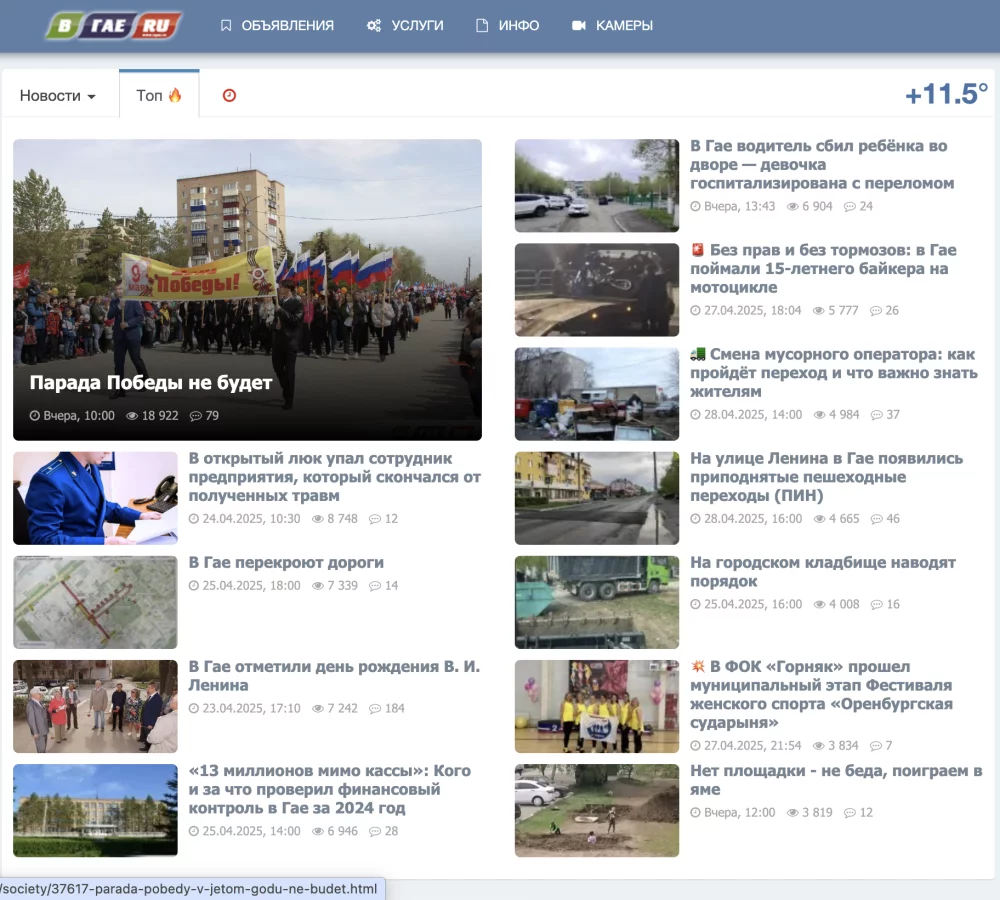1000x900 pixels.
Task: Open article about ФОК «Горняк» фестиваль
Action: pyautogui.click(x=821, y=694)
